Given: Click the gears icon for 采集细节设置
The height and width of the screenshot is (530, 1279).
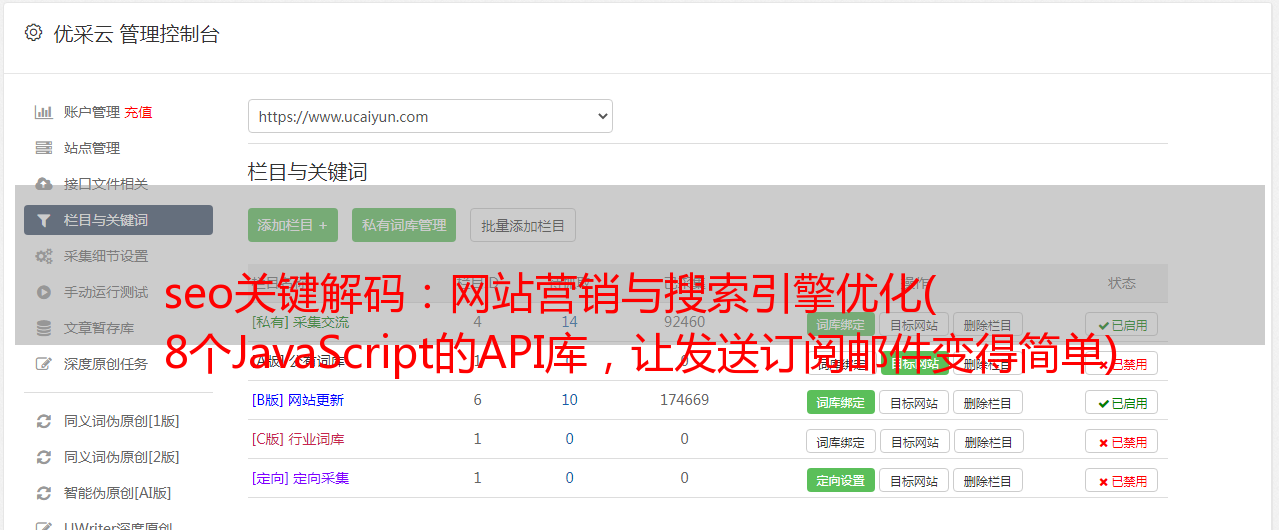Looking at the screenshot, I should (44, 256).
